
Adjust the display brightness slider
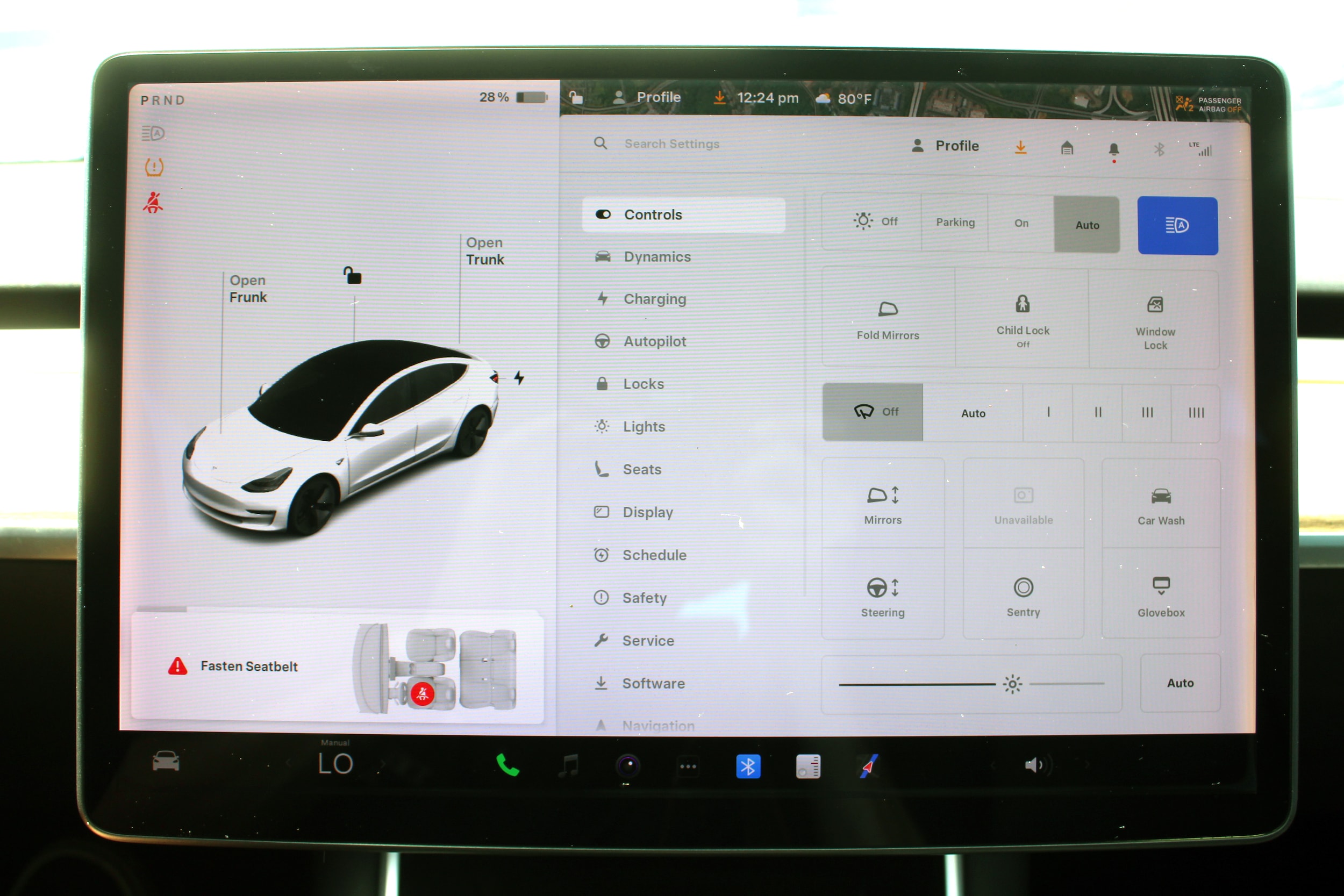click(x=971, y=684)
